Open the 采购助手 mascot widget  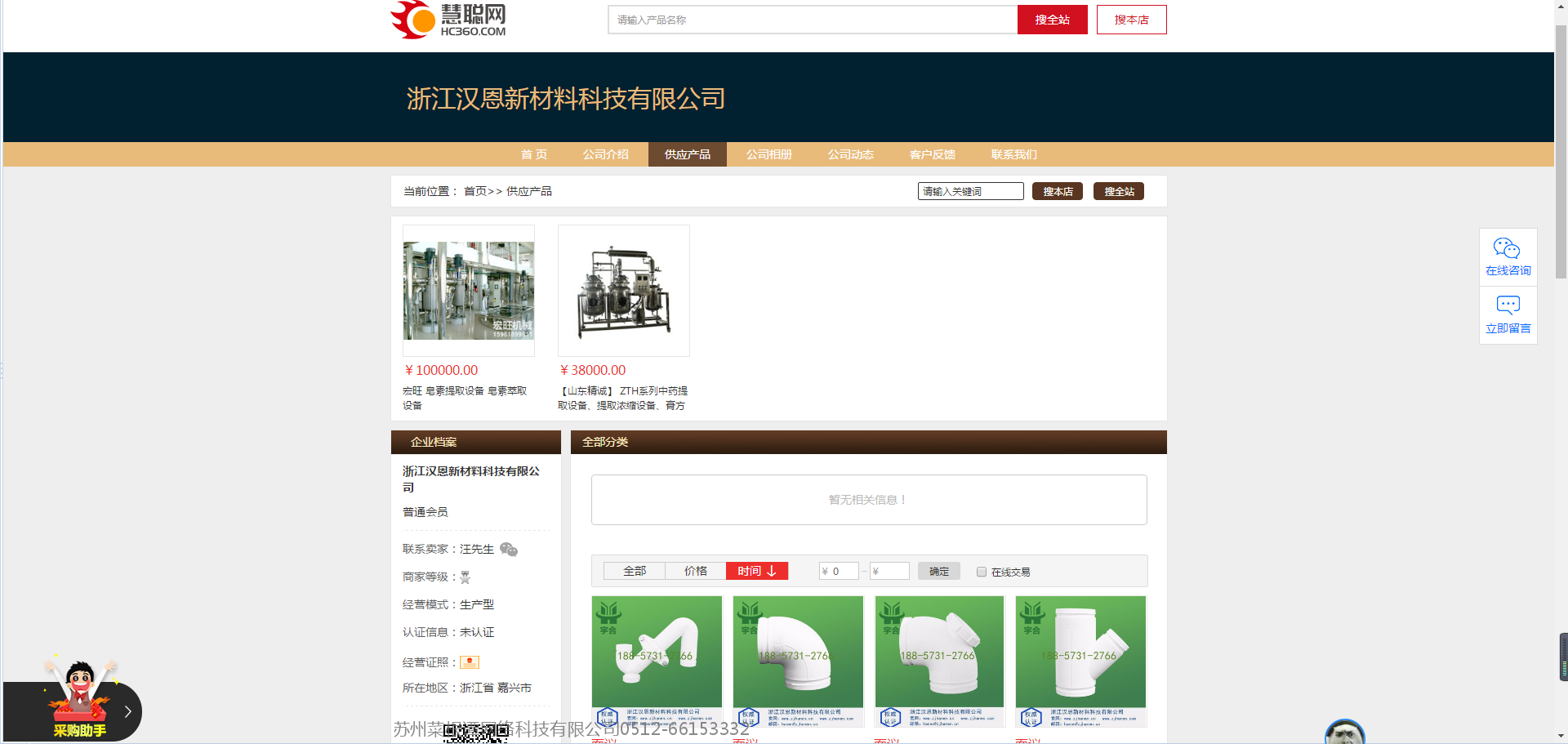[79, 698]
